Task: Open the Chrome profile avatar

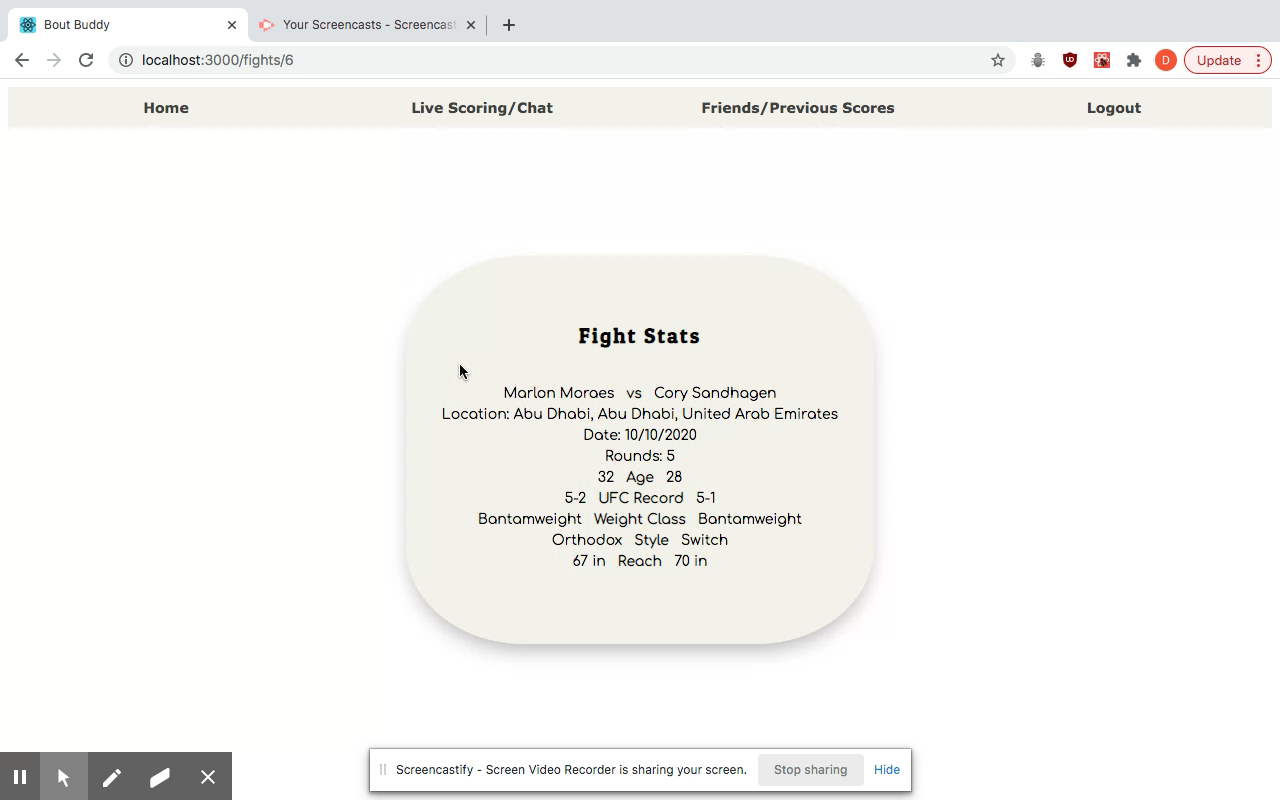Action: point(1165,60)
